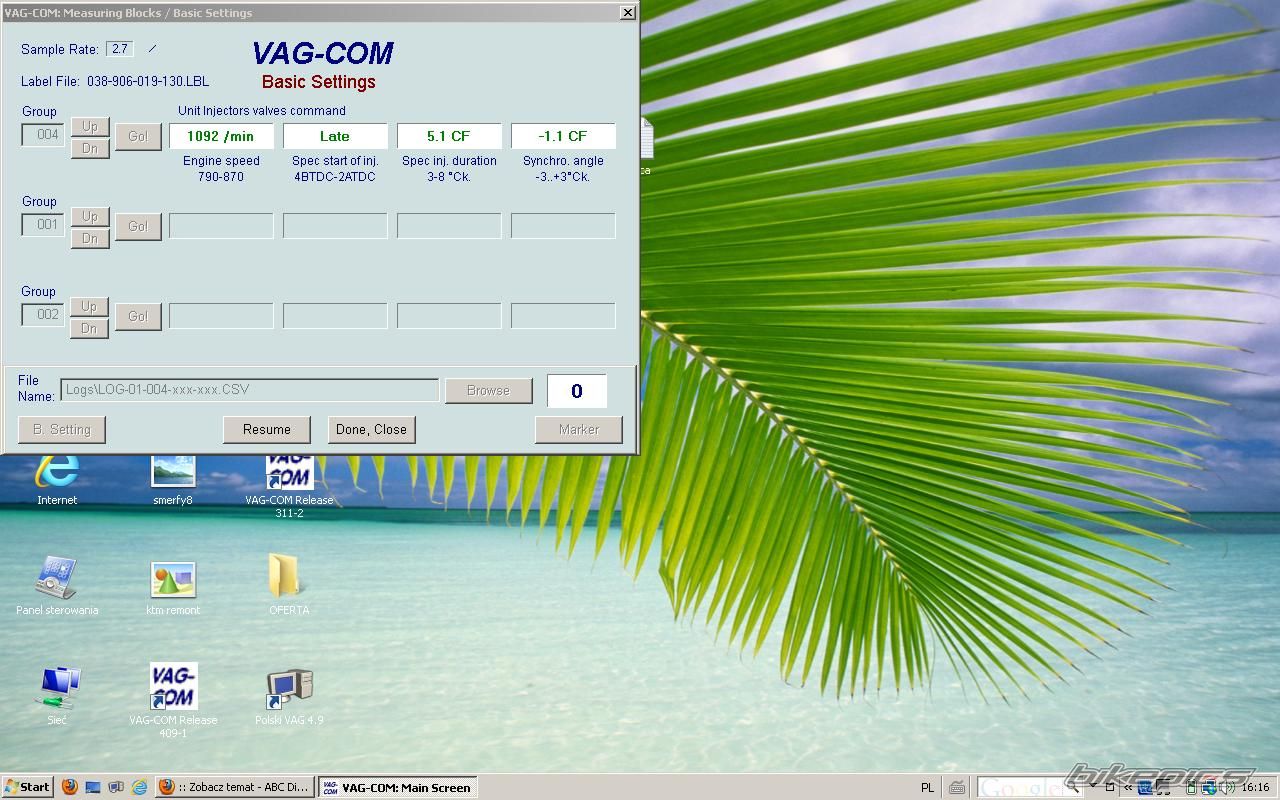Open the Start menu
The height and width of the screenshot is (800, 1280).
(28, 787)
